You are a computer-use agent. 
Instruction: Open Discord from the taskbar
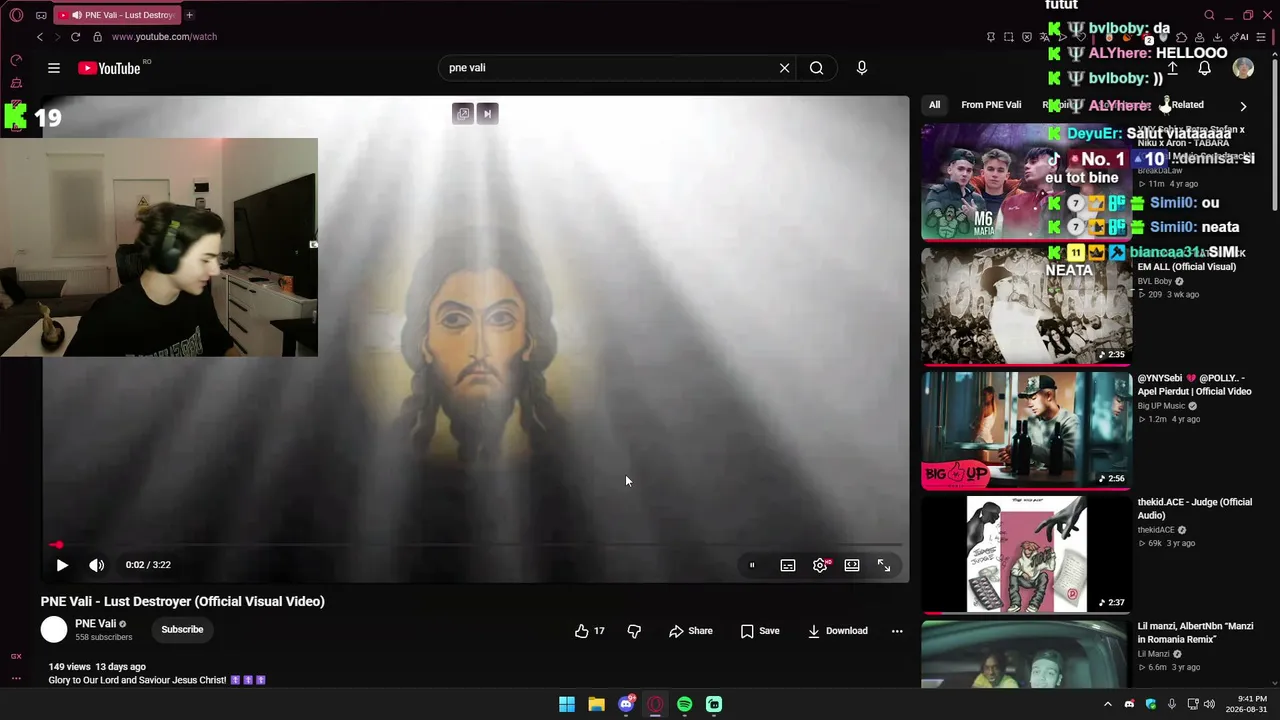pyautogui.click(x=626, y=704)
